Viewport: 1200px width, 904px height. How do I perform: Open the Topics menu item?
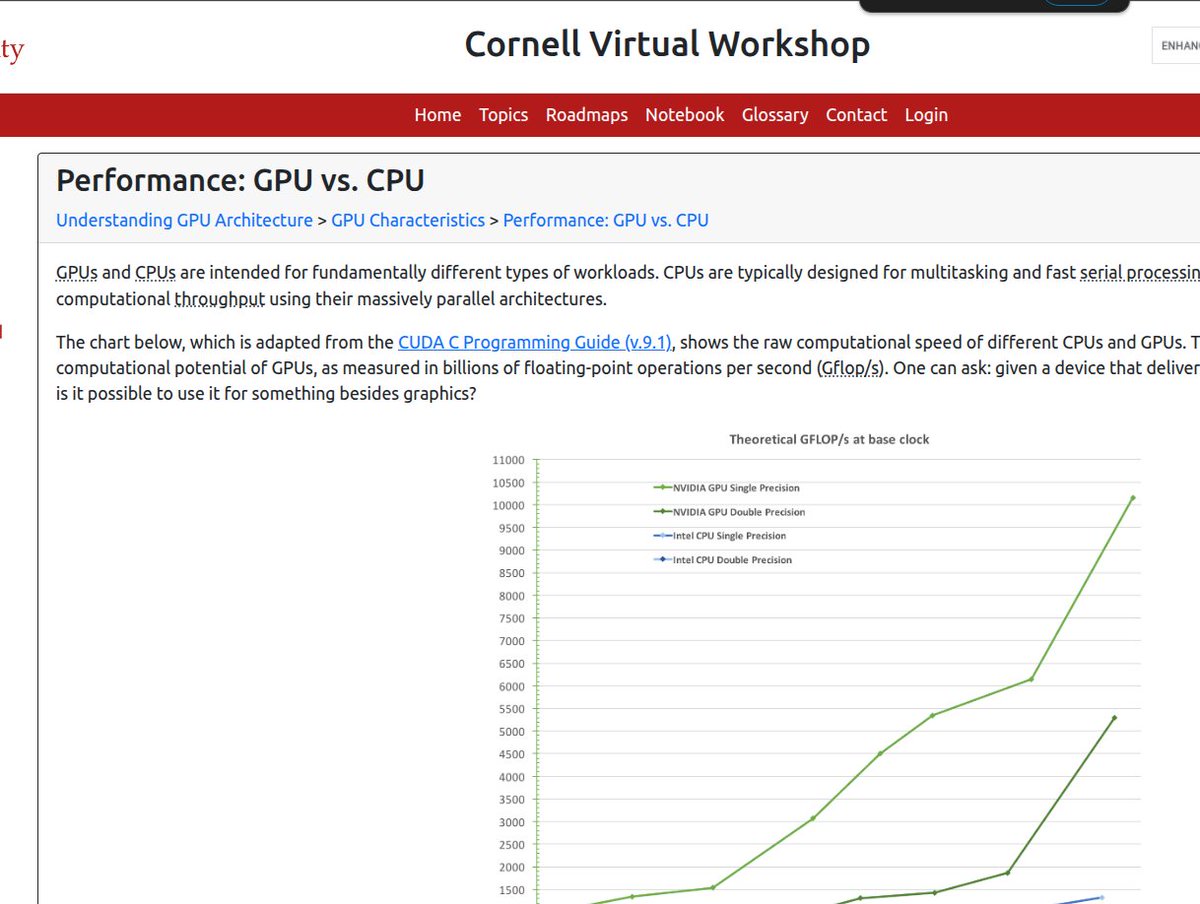503,115
